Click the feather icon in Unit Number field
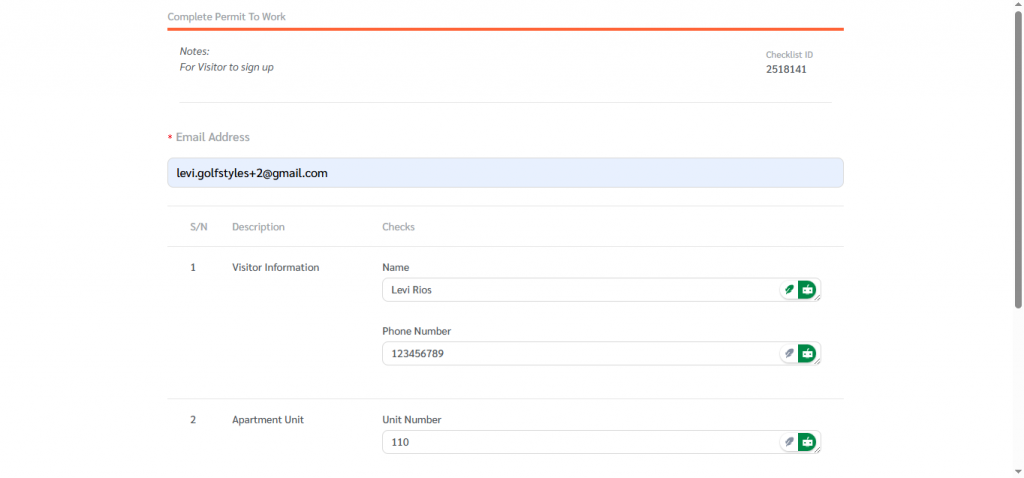Screen dimensions: 1024x478 [x=789, y=442]
